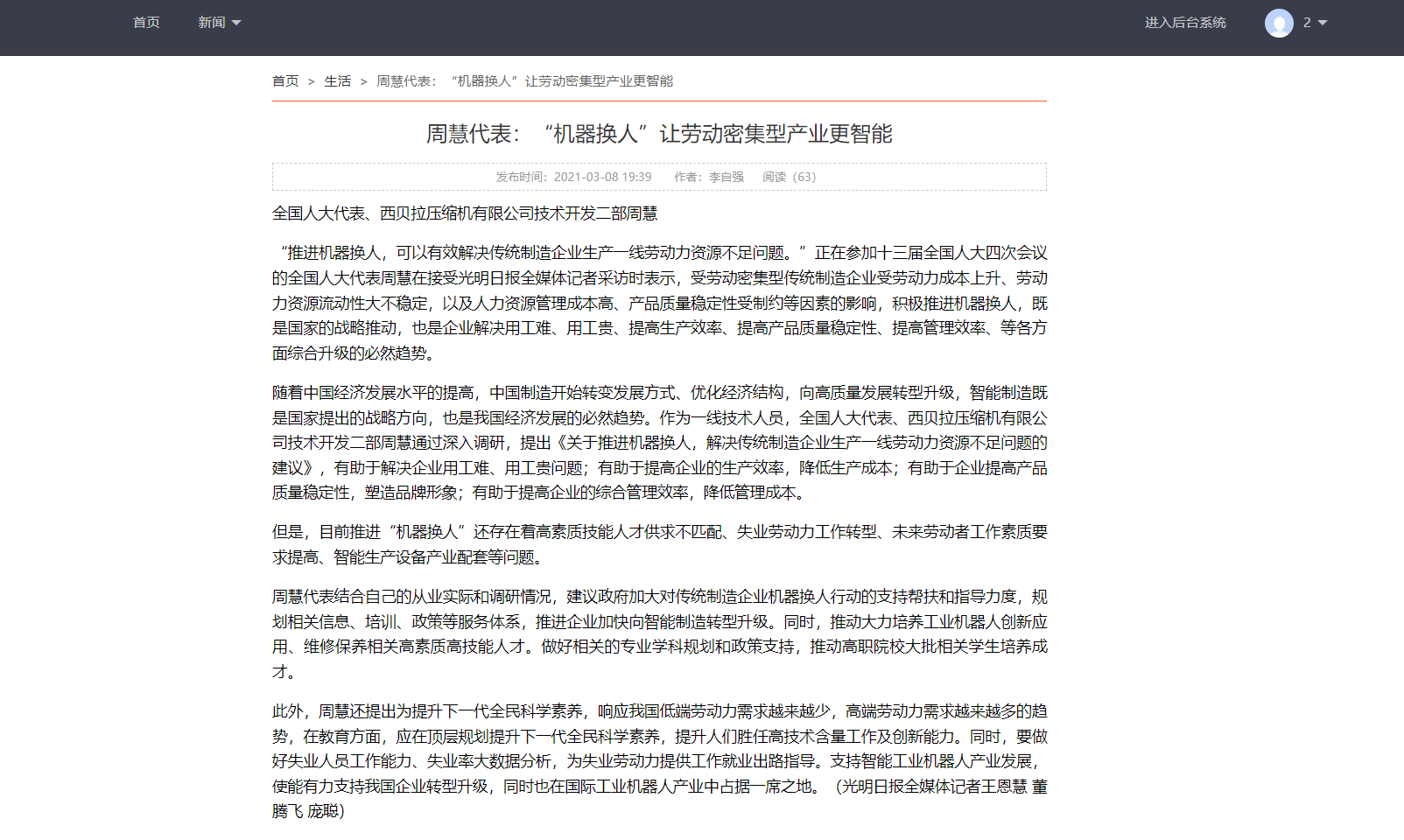Click 生活 in the breadcrumb
Image resolution: width=1404 pixels, height=840 pixels.
coord(338,81)
